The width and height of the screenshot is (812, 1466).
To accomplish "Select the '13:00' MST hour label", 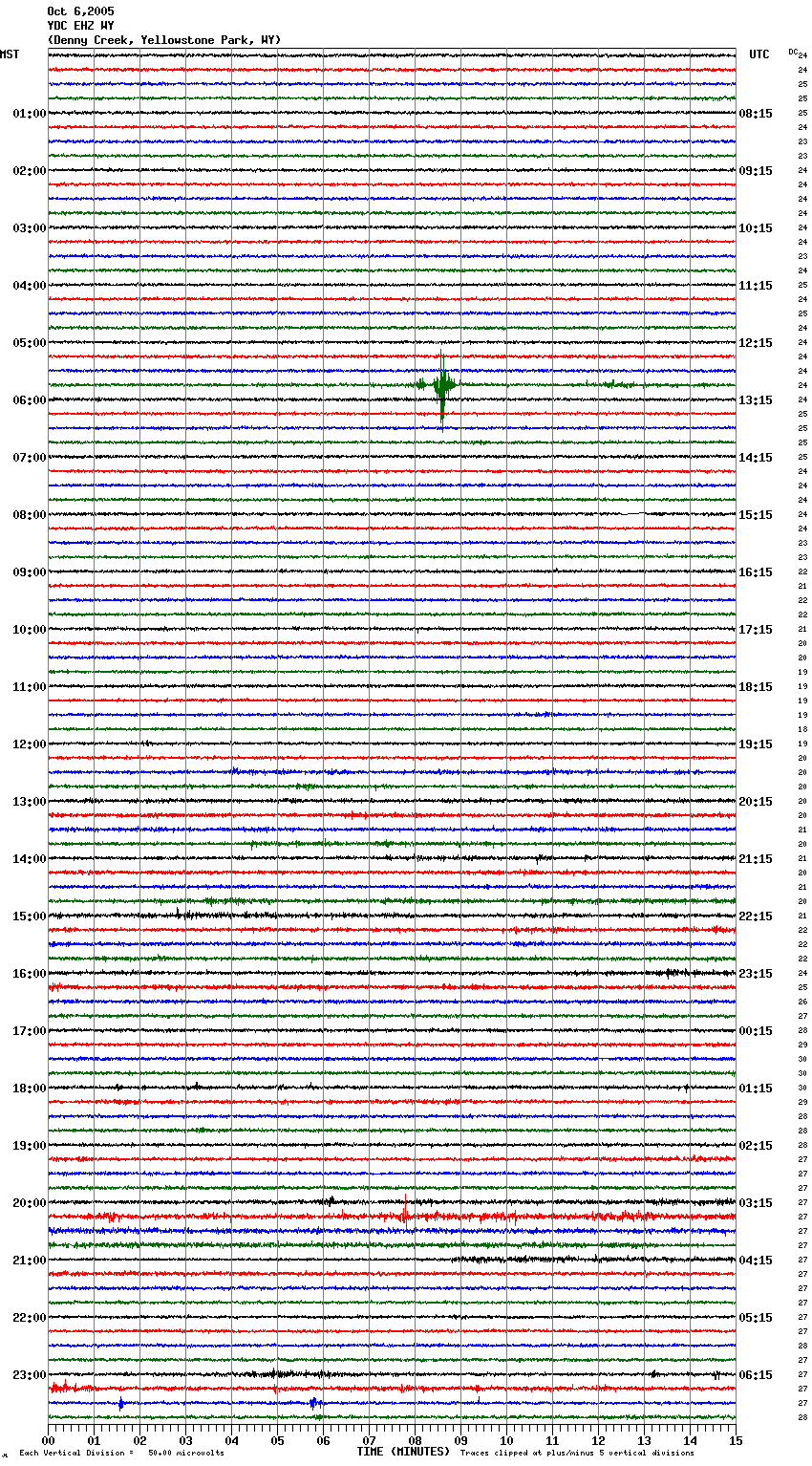I will coord(30,802).
